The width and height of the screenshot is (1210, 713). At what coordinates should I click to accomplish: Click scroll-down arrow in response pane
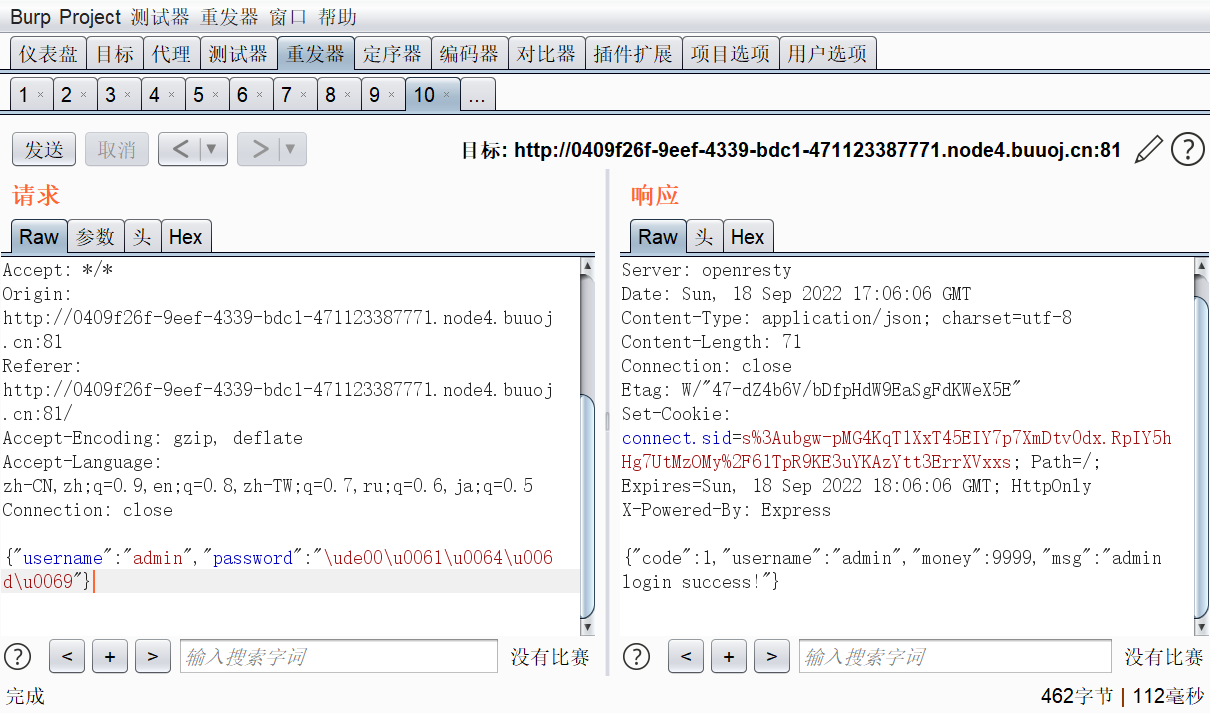click(1202, 626)
